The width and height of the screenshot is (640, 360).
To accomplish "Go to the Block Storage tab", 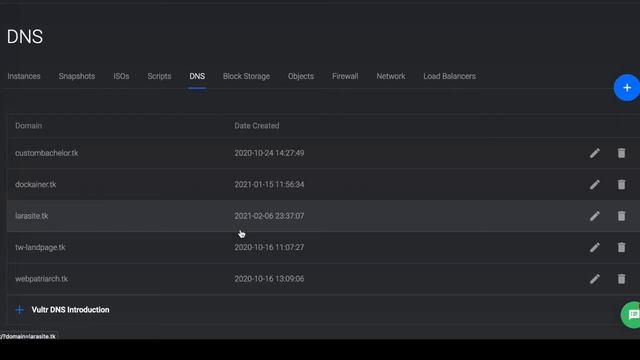I will (x=246, y=76).
